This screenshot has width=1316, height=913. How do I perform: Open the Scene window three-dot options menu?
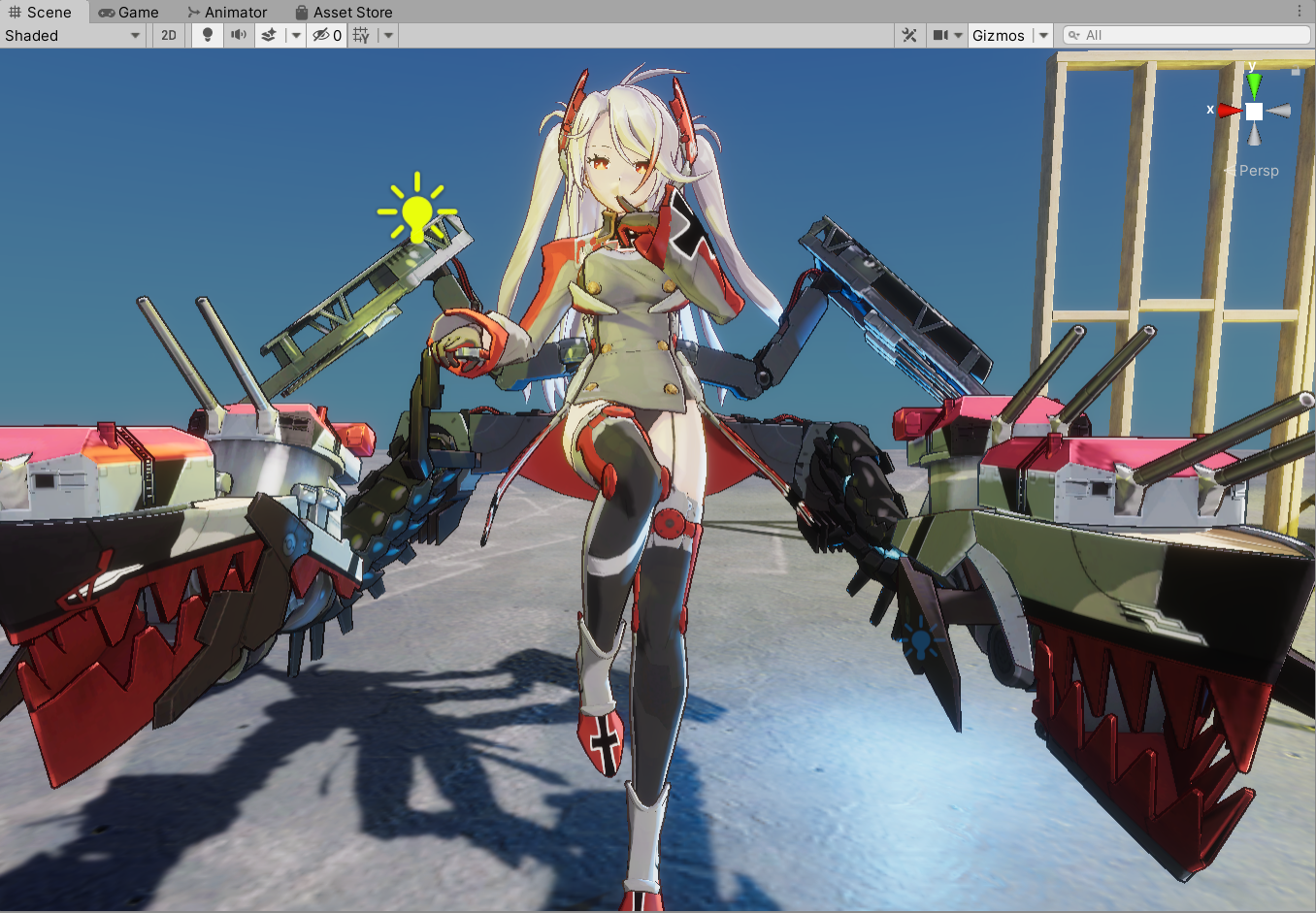tap(1300, 11)
